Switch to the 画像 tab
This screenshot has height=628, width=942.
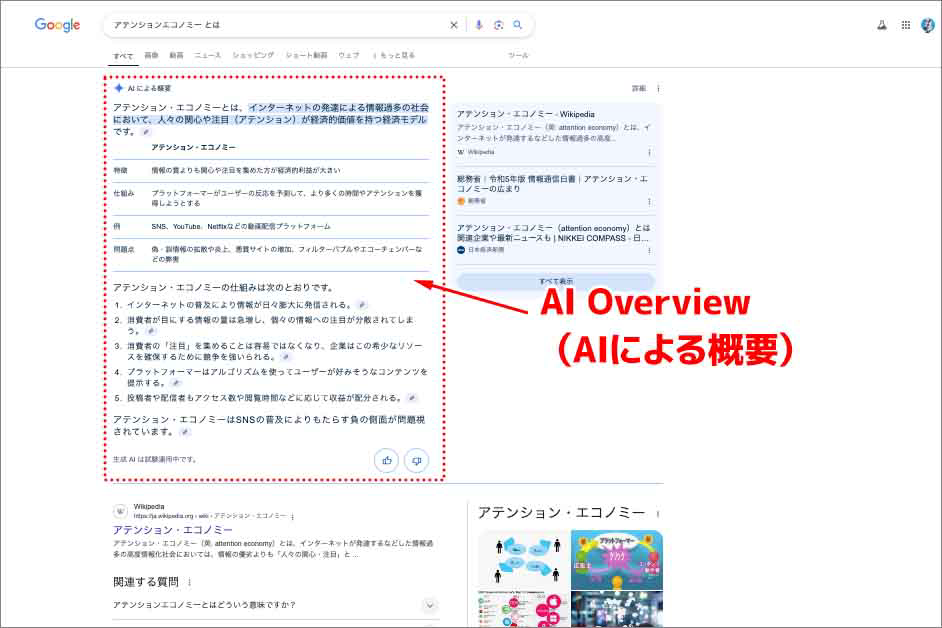tap(151, 55)
